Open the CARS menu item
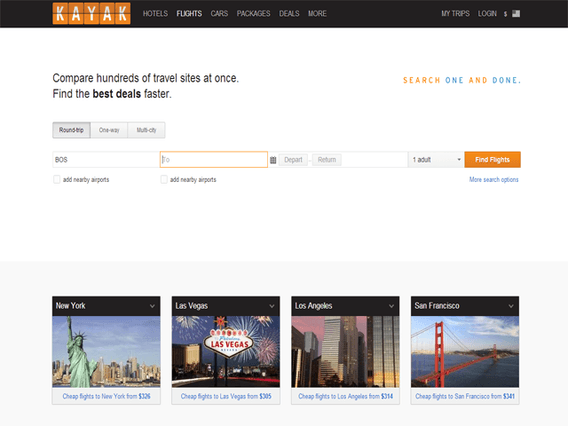568x426 pixels. 219,14
